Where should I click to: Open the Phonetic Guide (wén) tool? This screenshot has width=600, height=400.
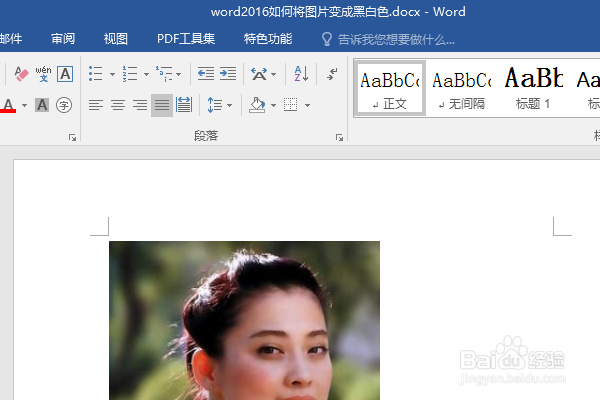click(x=43, y=73)
